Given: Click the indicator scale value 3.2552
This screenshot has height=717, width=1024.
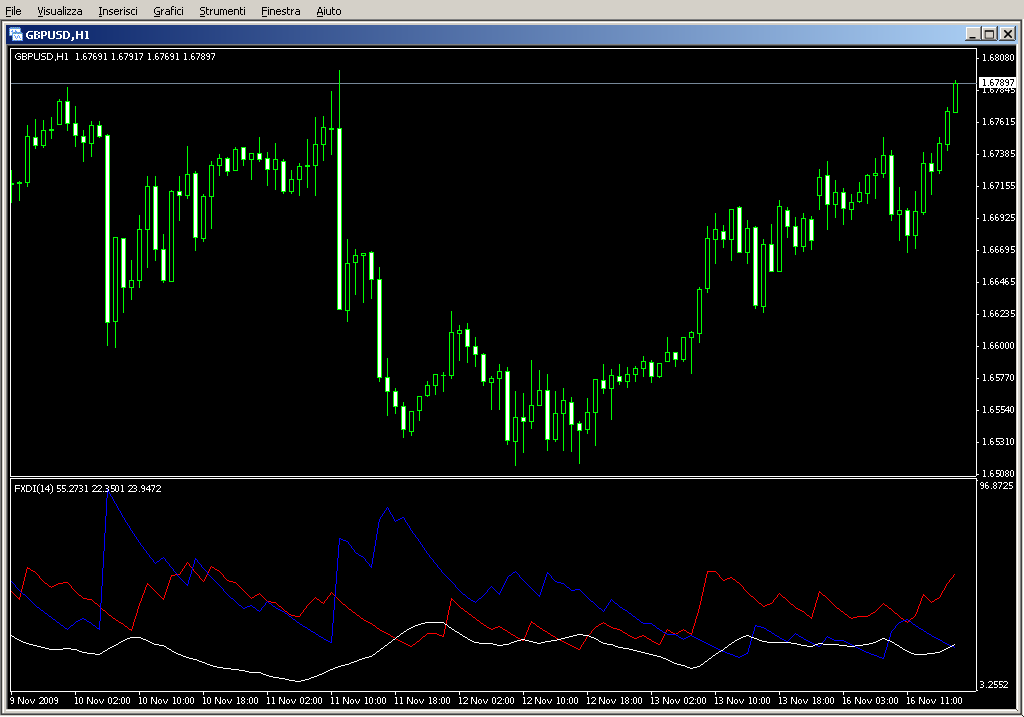Looking at the screenshot, I should pos(994,684).
